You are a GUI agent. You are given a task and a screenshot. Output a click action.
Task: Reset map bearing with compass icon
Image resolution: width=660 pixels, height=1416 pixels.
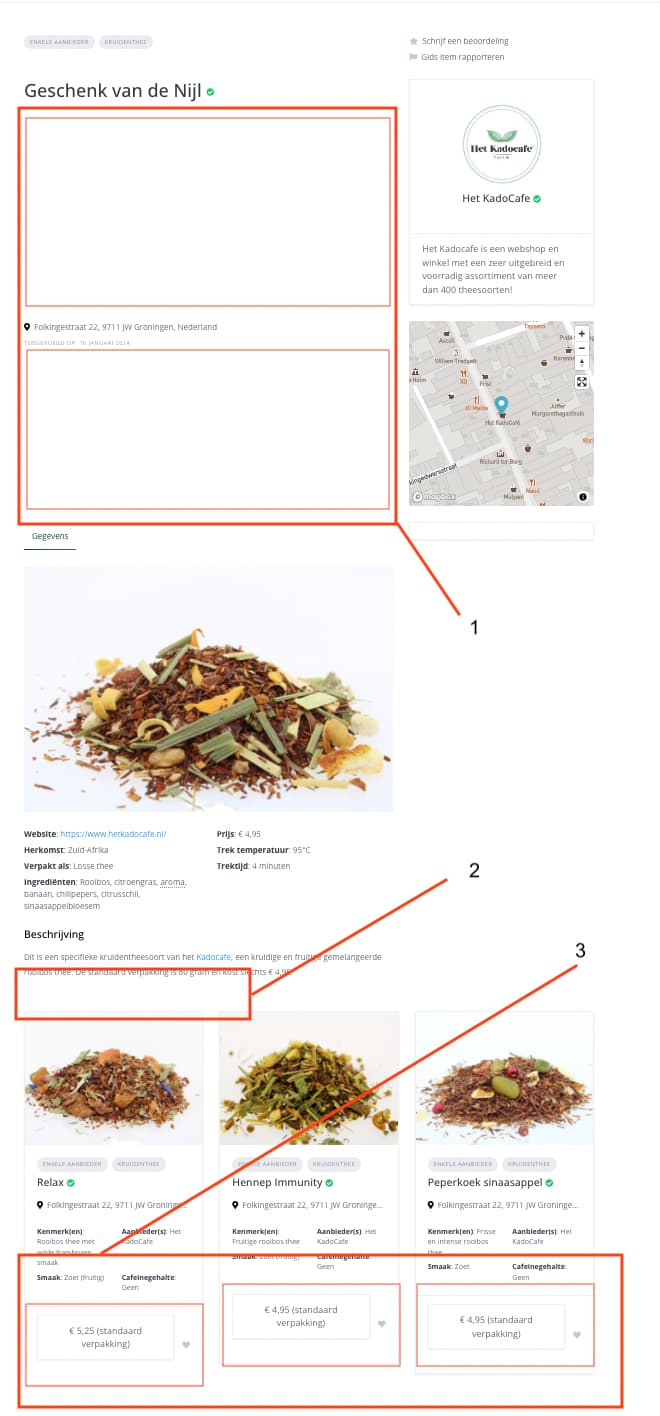coord(582,362)
